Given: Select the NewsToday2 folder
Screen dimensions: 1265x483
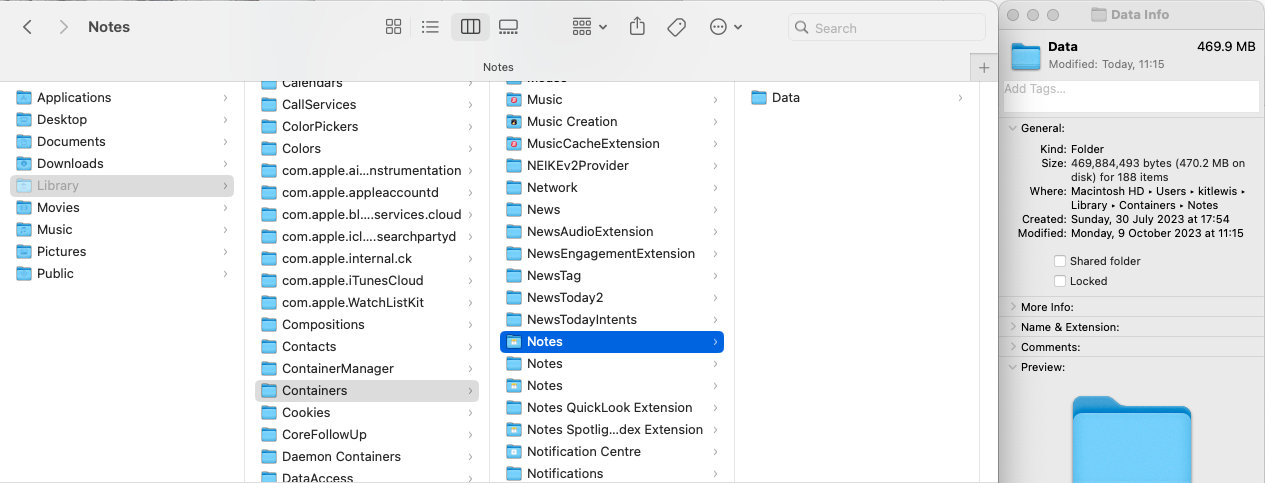Looking at the screenshot, I should pos(612,297).
